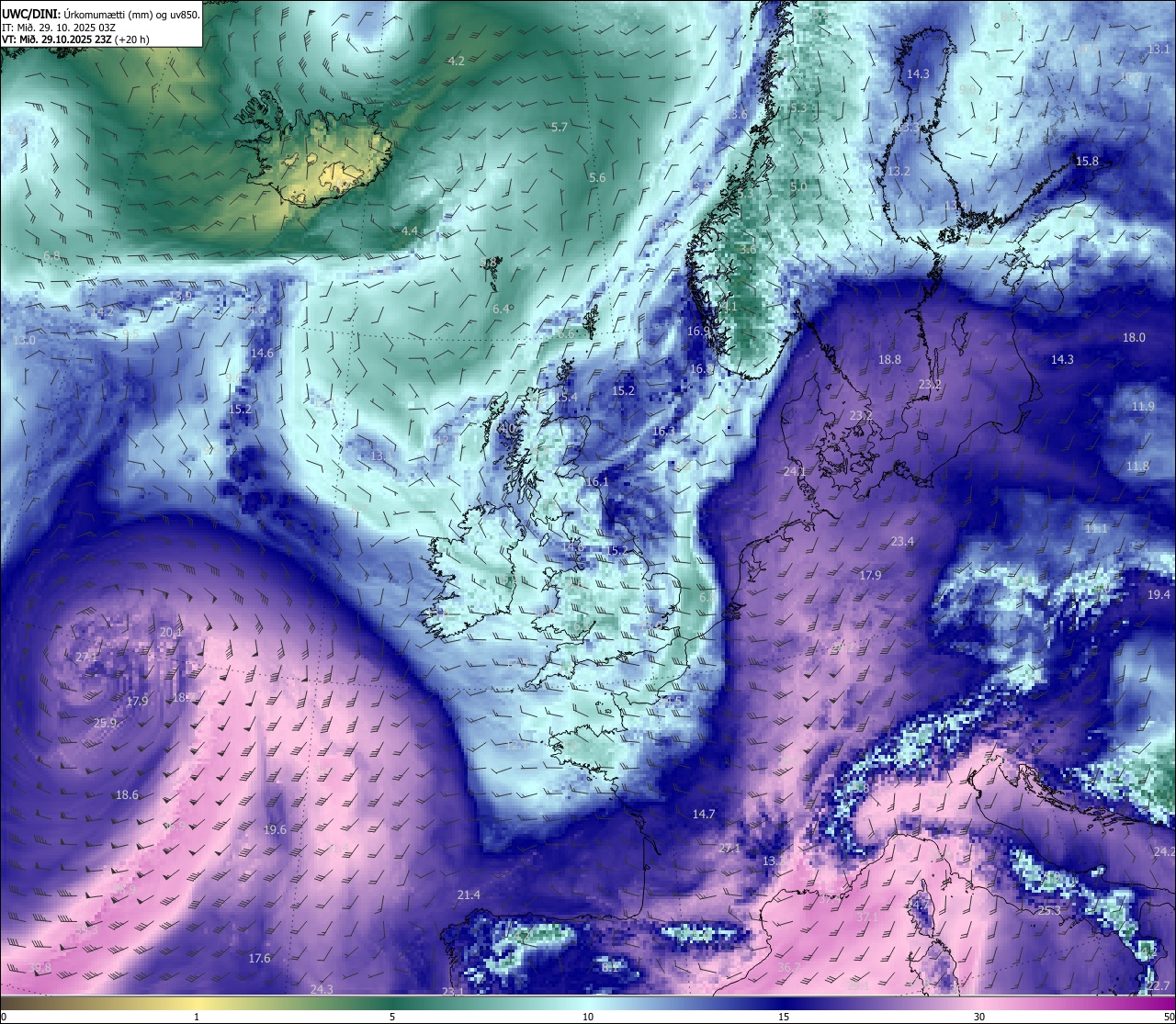This screenshot has width=1176, height=1024.
Task: Click the 25.9 value in the cyclone
Action: click(x=106, y=724)
